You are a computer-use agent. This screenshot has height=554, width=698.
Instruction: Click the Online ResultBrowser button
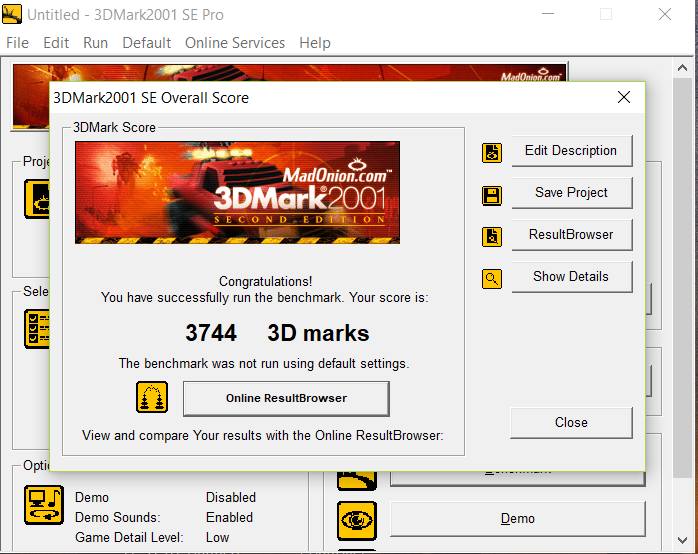pos(286,398)
